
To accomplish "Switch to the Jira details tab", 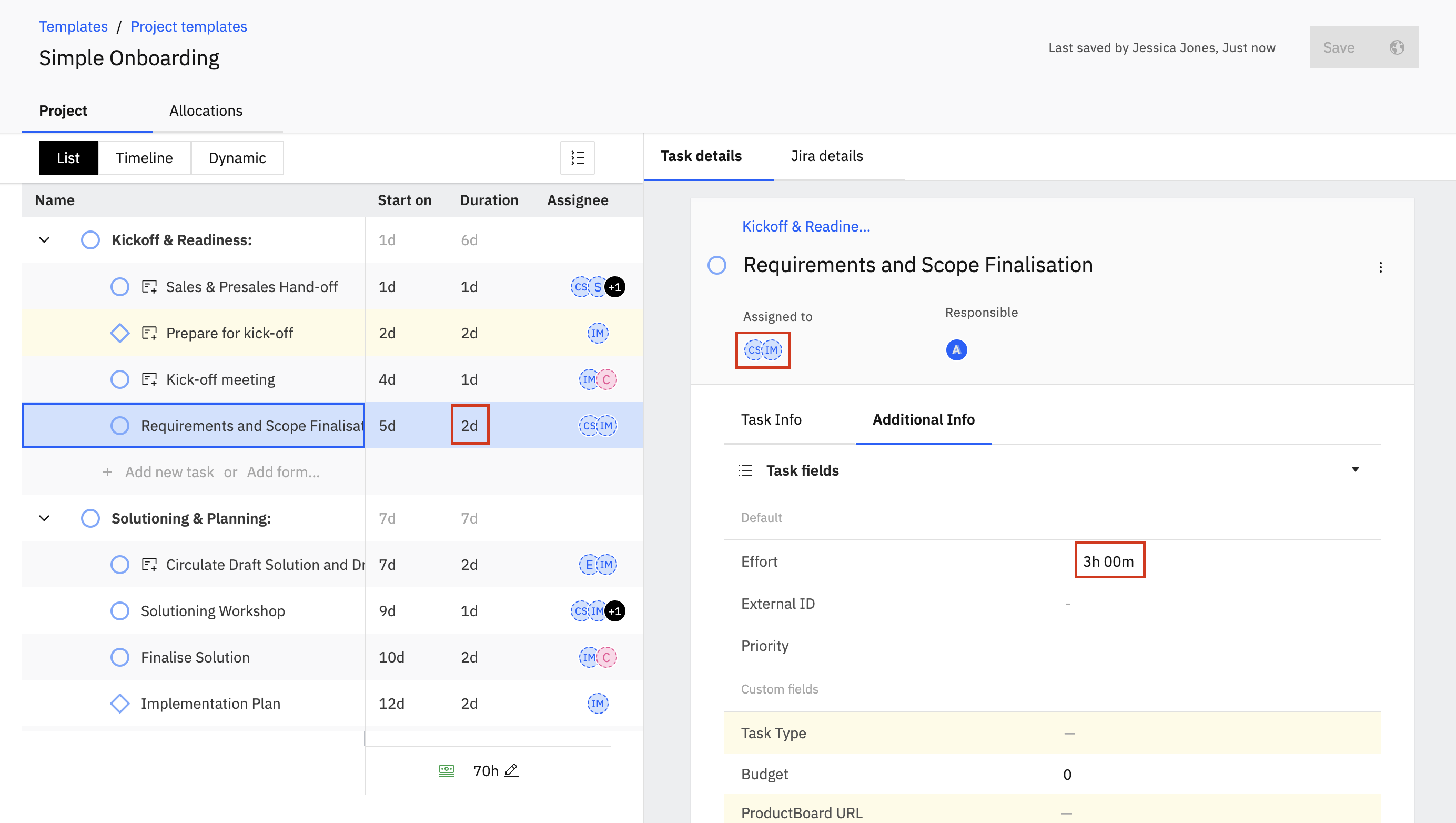I will click(826, 156).
